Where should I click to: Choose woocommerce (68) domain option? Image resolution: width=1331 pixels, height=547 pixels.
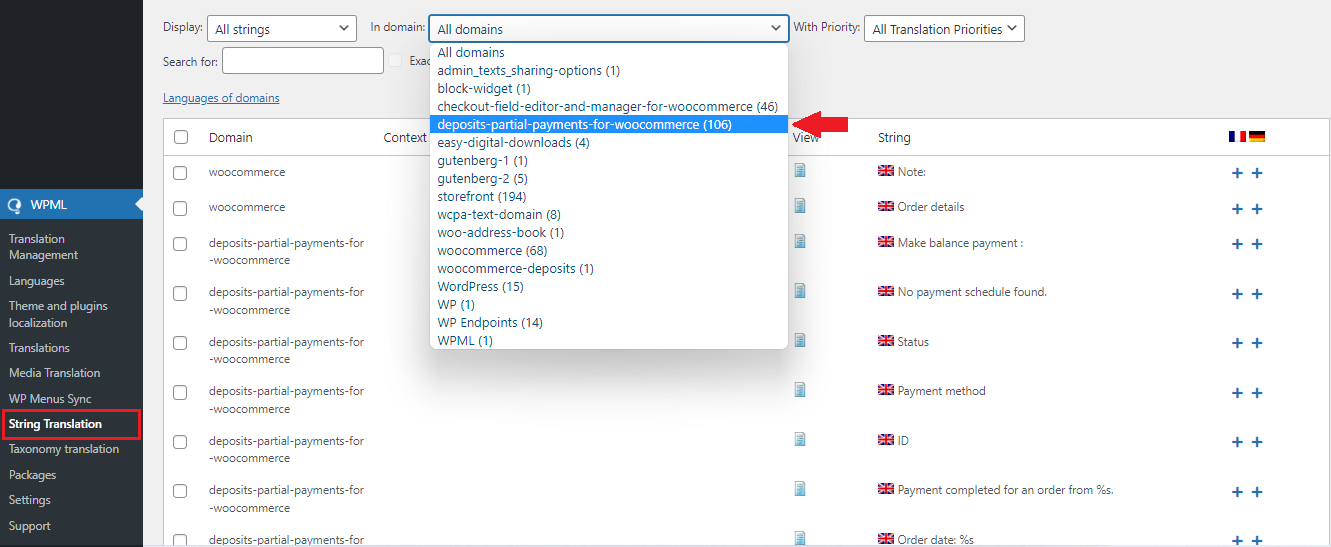click(609, 251)
